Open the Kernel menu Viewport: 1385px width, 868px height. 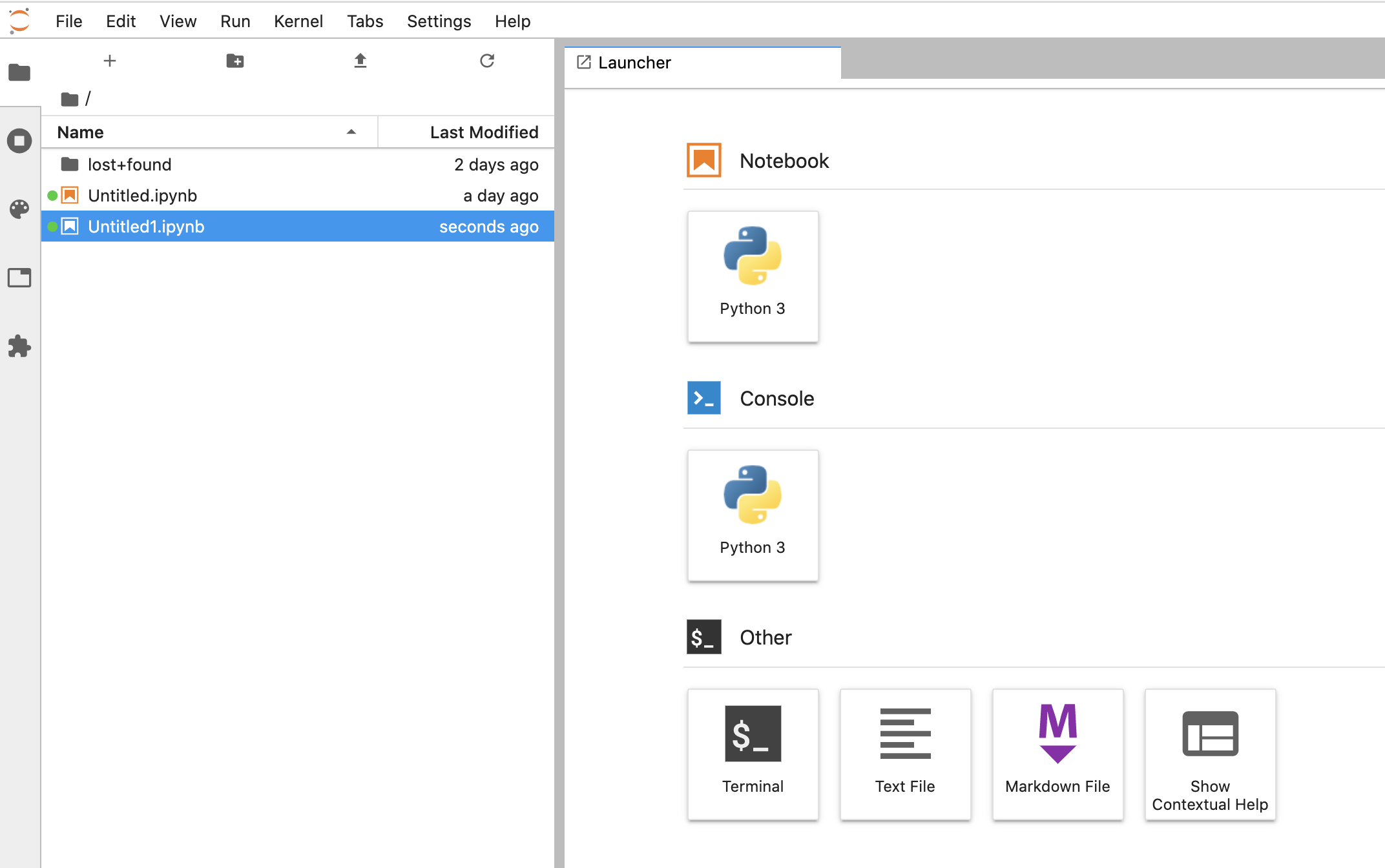298,21
